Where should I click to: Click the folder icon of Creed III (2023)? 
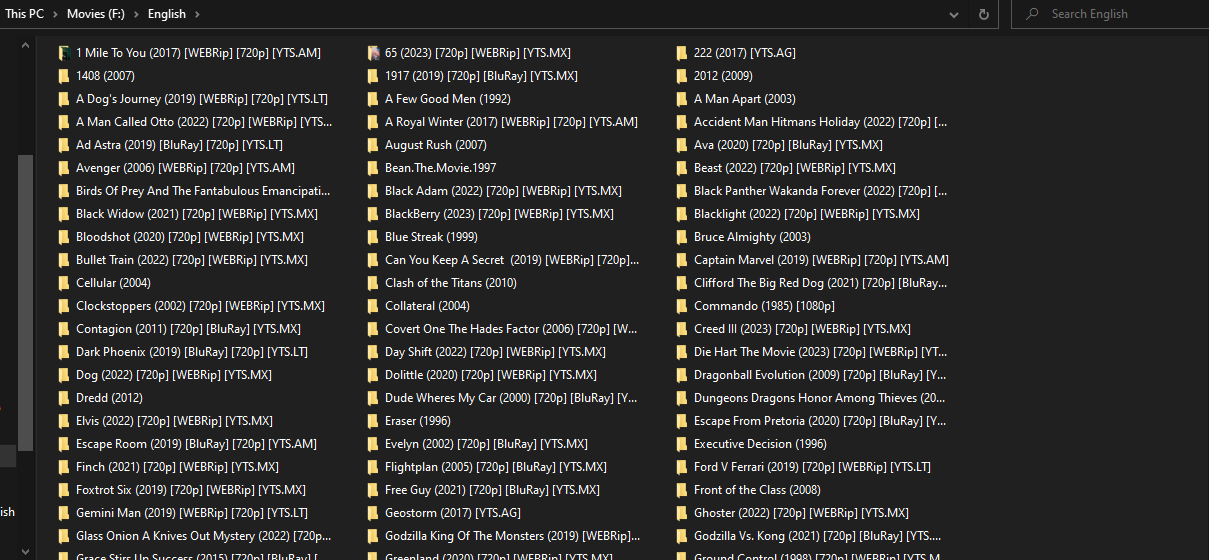(x=682, y=329)
